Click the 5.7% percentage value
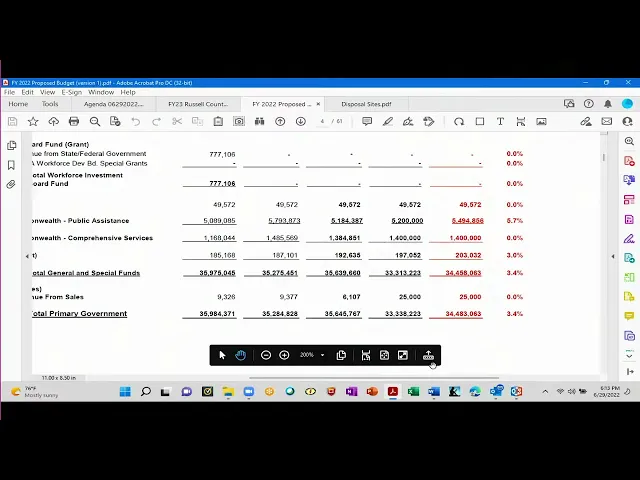Screen dimensions: 640x480 [x=514, y=220]
